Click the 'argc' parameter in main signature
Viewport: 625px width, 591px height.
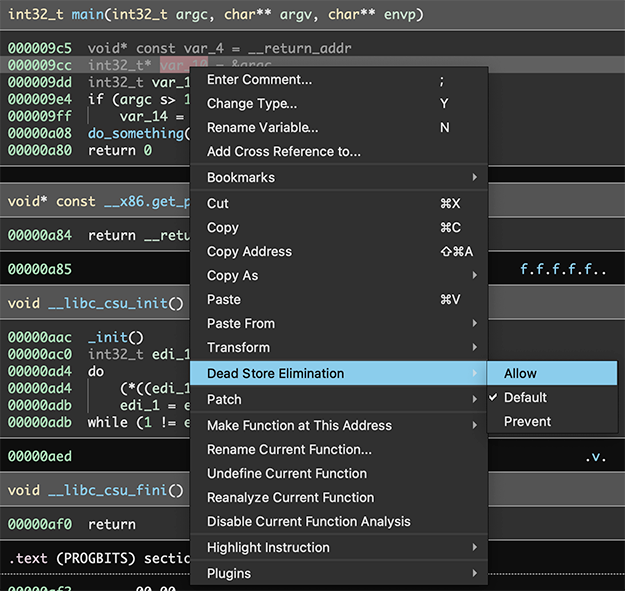(x=192, y=14)
